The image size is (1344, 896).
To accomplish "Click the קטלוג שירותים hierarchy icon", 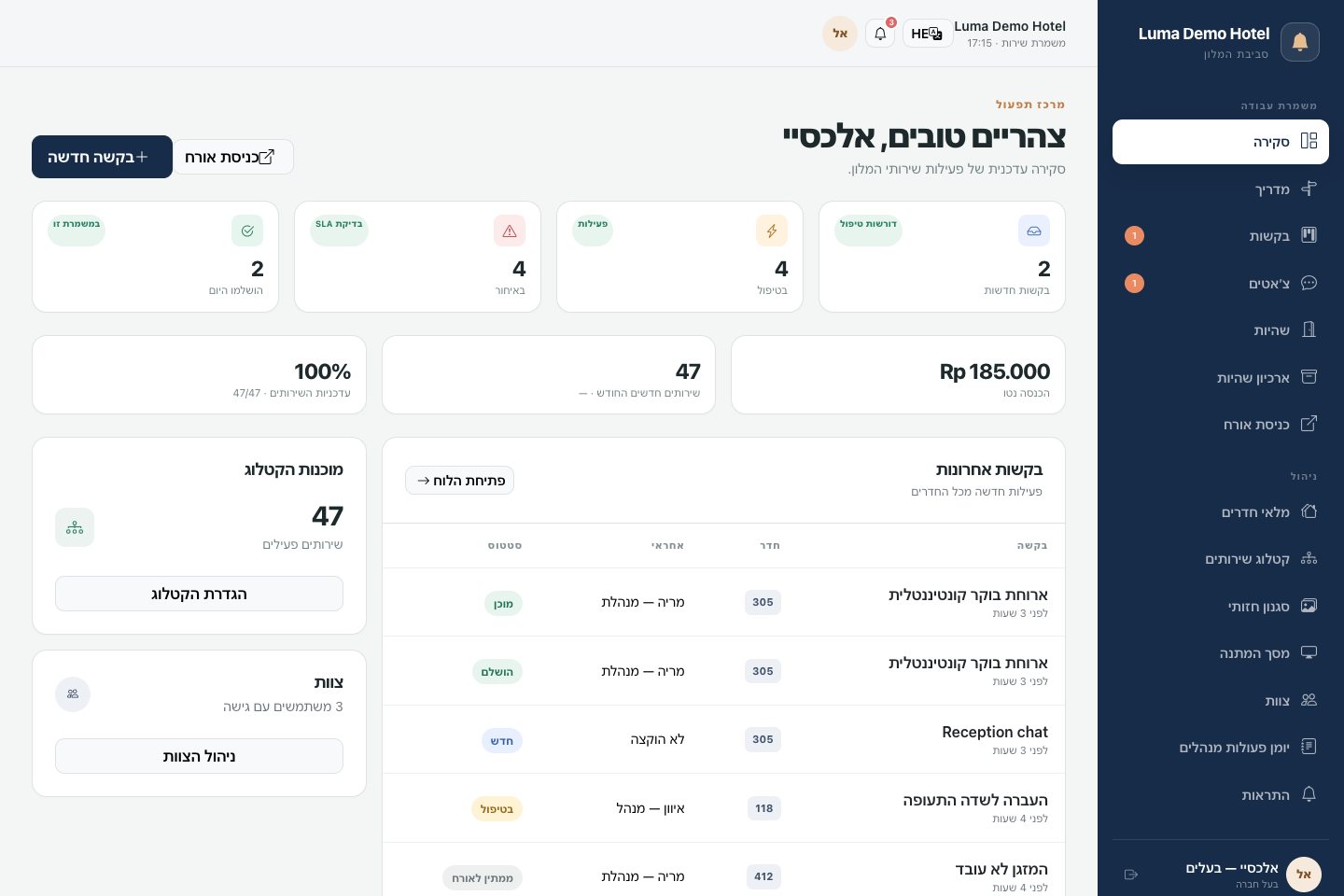I will tap(1309, 558).
